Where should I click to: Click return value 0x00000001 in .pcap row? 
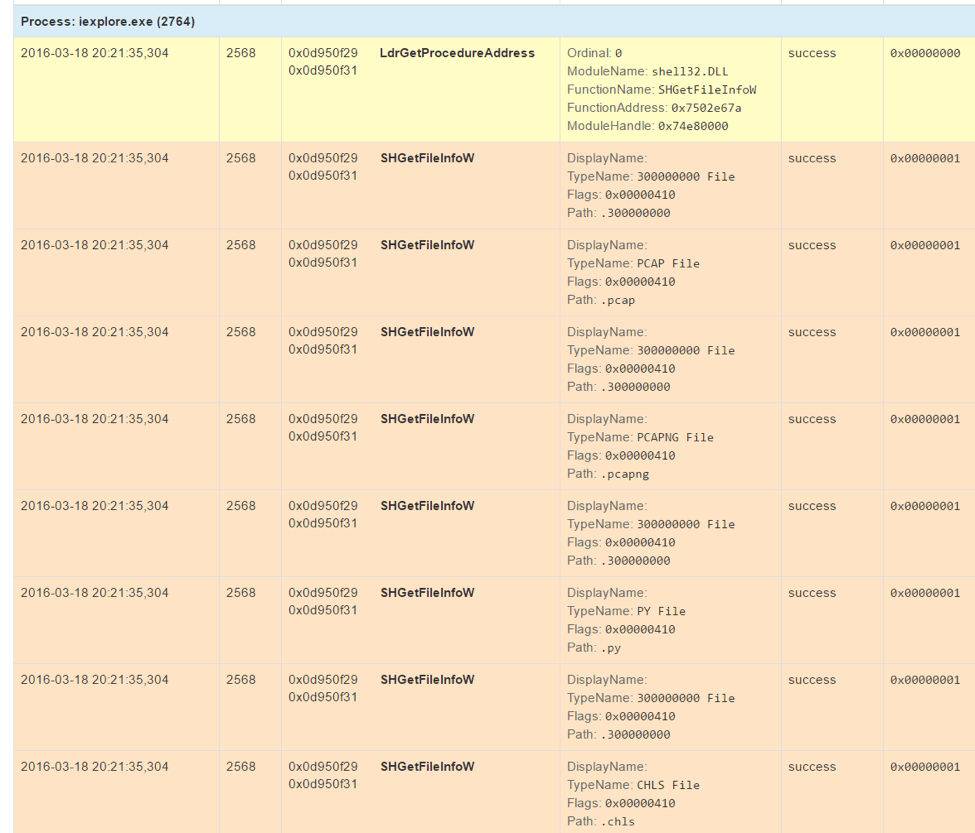(x=925, y=245)
